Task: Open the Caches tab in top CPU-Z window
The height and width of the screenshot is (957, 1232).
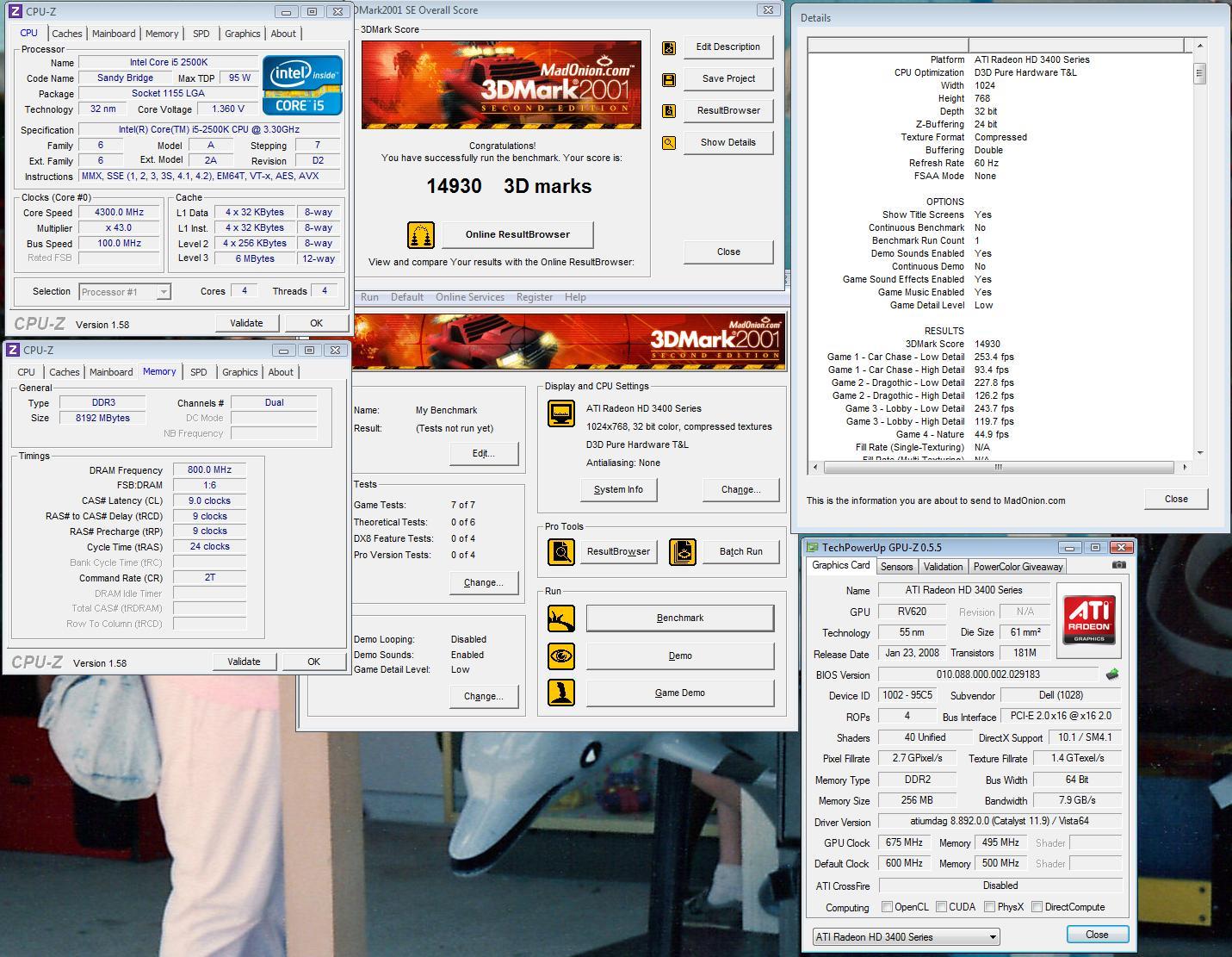Action: click(x=67, y=34)
